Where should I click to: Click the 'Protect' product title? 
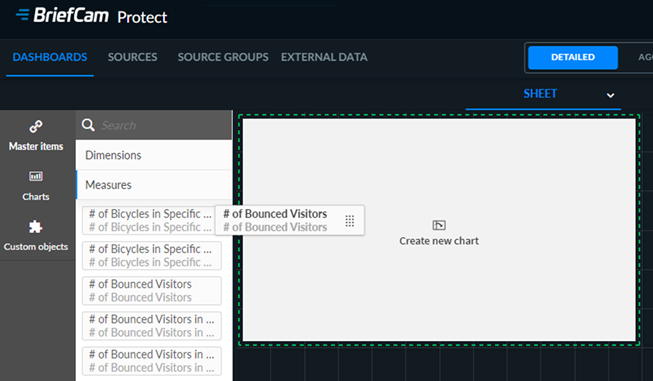point(142,17)
